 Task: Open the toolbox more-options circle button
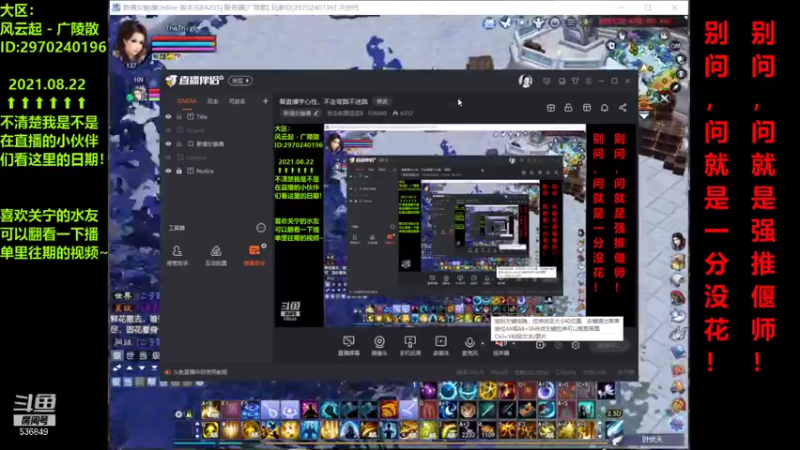click(261, 228)
